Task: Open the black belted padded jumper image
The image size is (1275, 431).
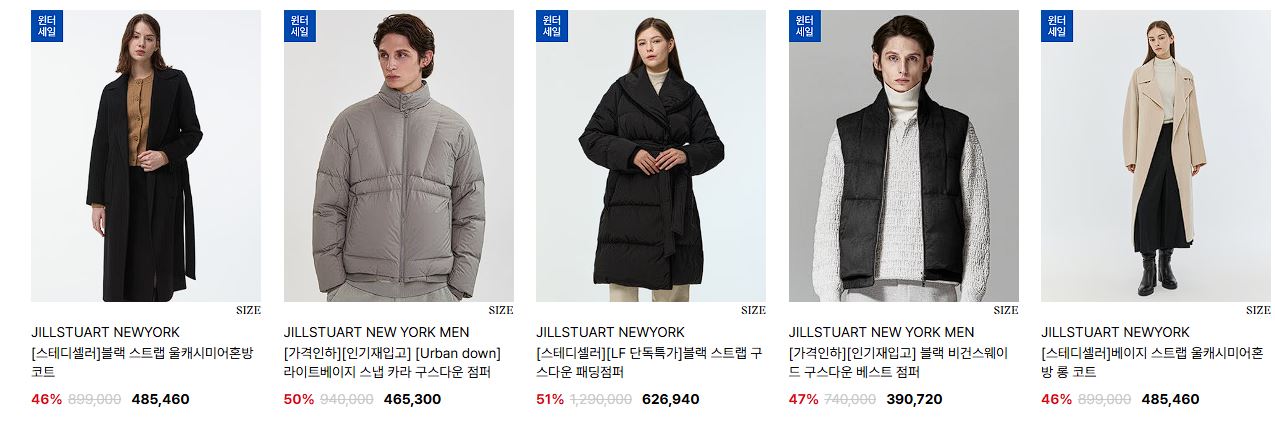Action: click(651, 156)
